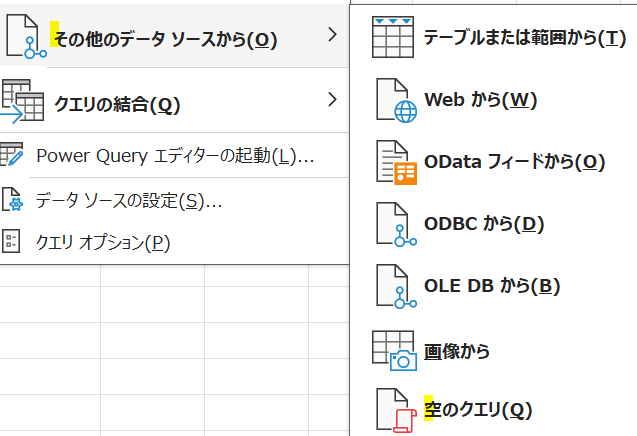Viewport: 637px width, 436px height.
Task: Open Power Query エディターの起動(L) option
Action: pos(175,156)
